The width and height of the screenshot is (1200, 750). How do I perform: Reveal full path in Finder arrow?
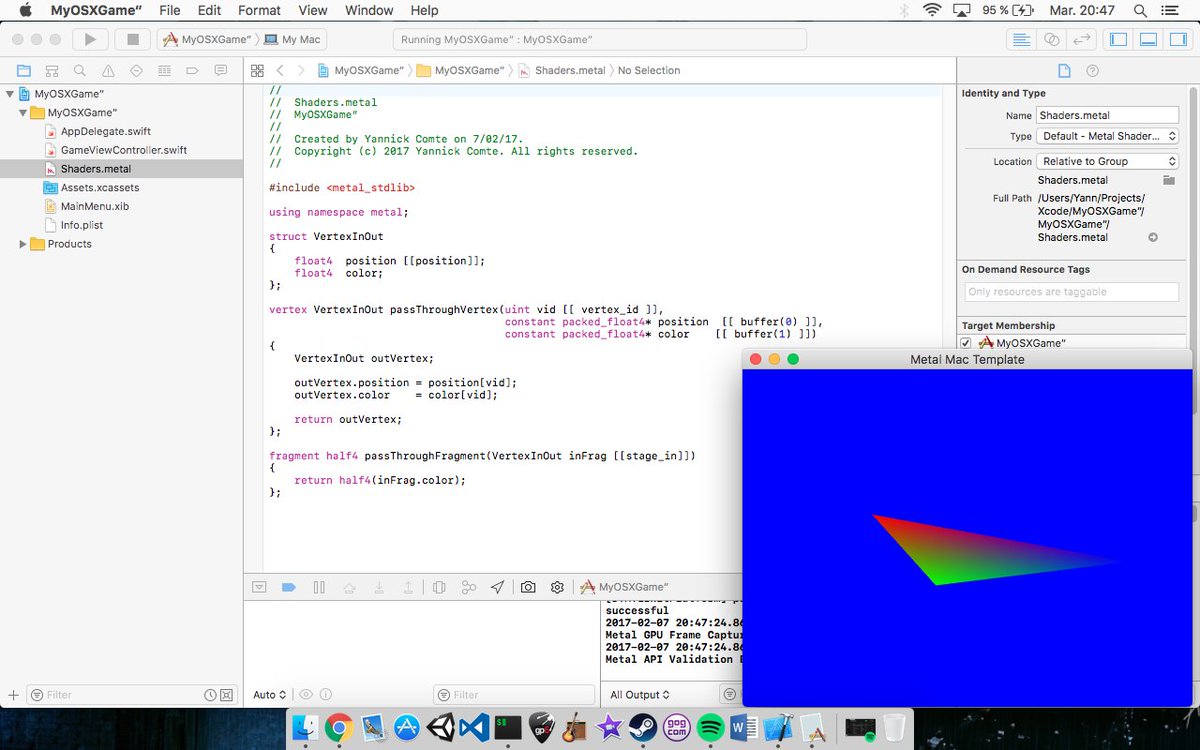coord(1152,237)
